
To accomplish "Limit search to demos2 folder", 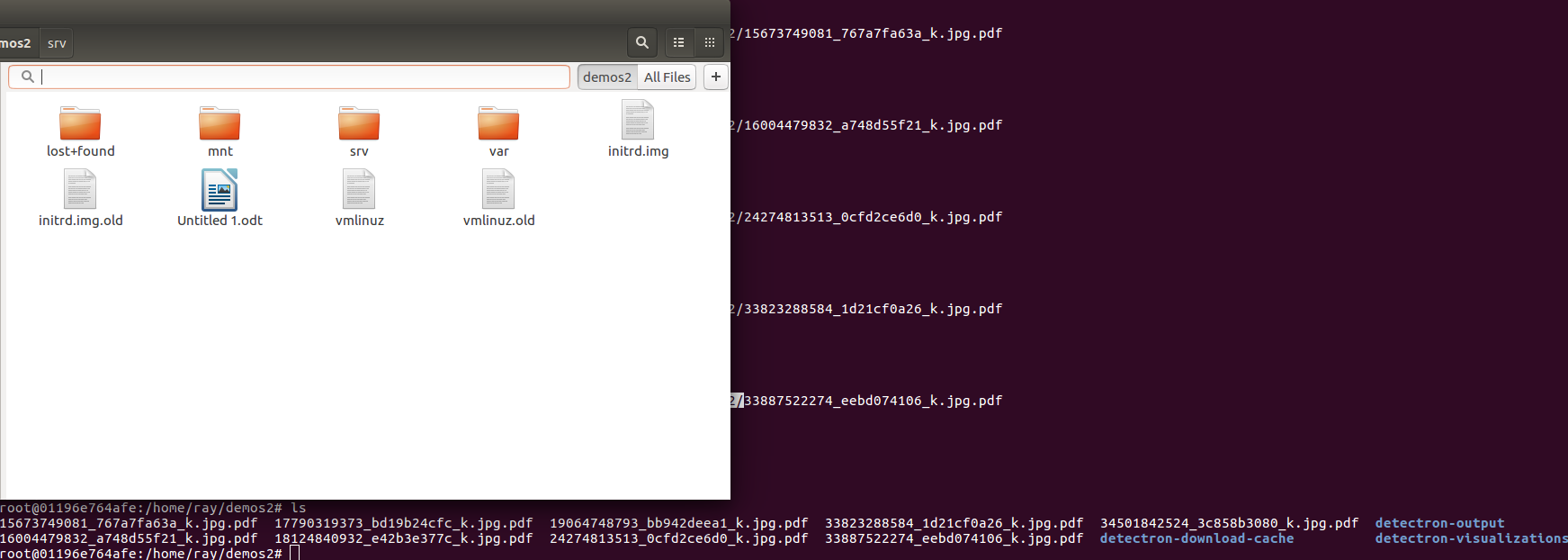I will [607, 77].
